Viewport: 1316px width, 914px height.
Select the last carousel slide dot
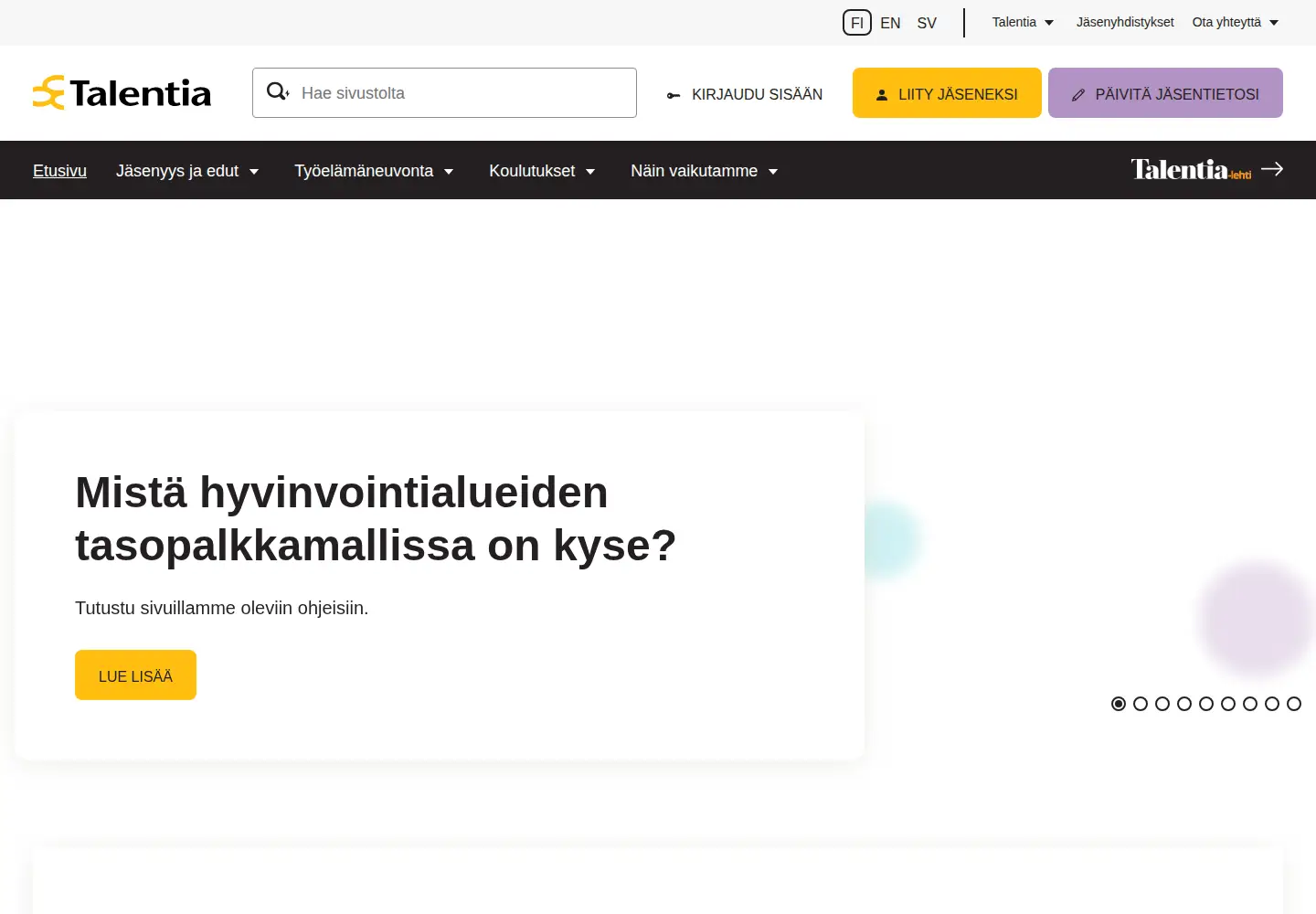pyautogui.click(x=1294, y=704)
